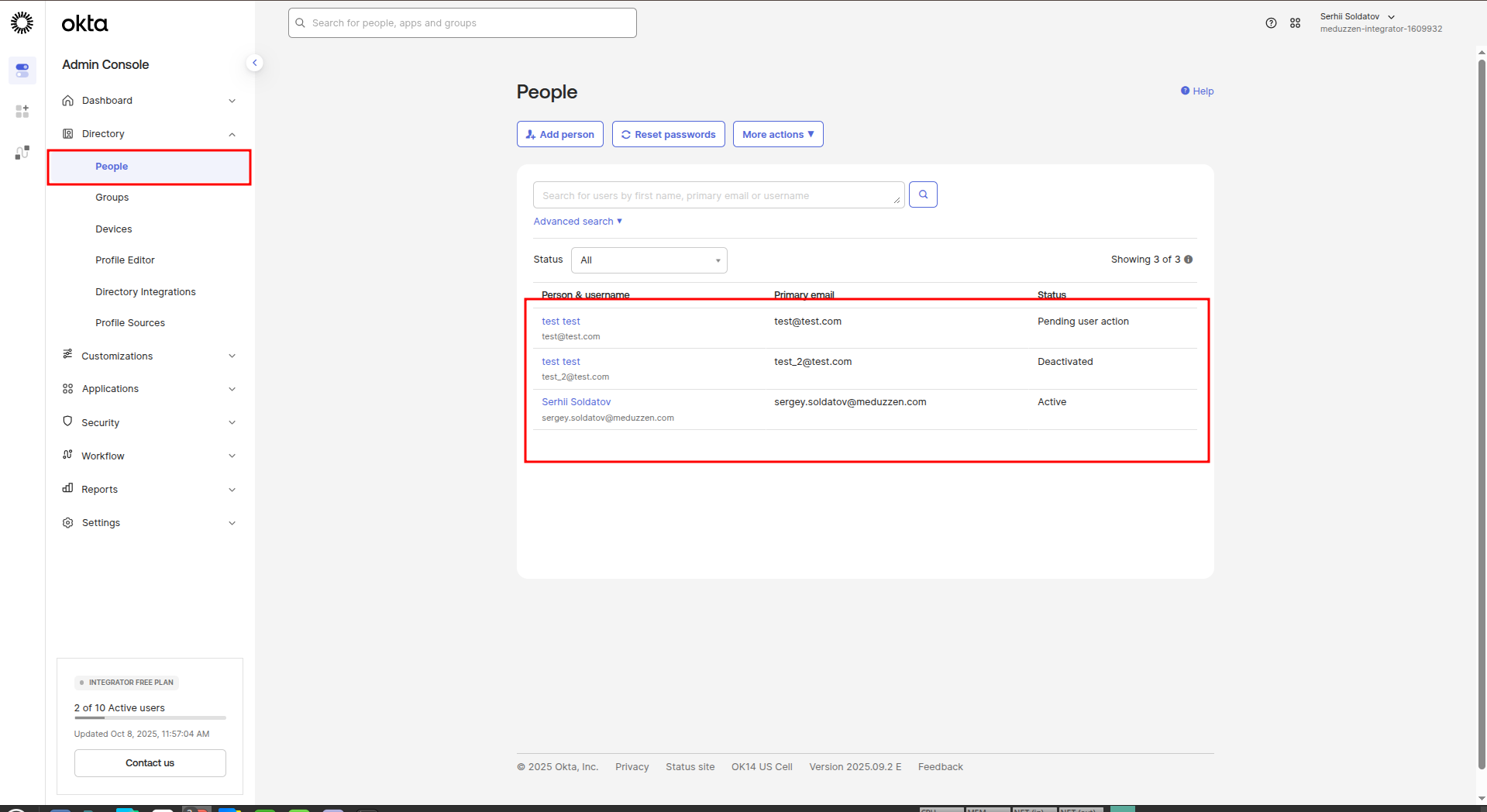Expand the Reports menu chevron

[232, 490]
